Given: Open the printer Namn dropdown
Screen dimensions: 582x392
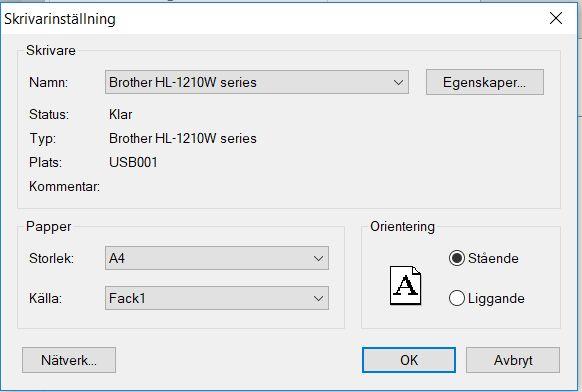Looking at the screenshot, I should click(257, 82).
